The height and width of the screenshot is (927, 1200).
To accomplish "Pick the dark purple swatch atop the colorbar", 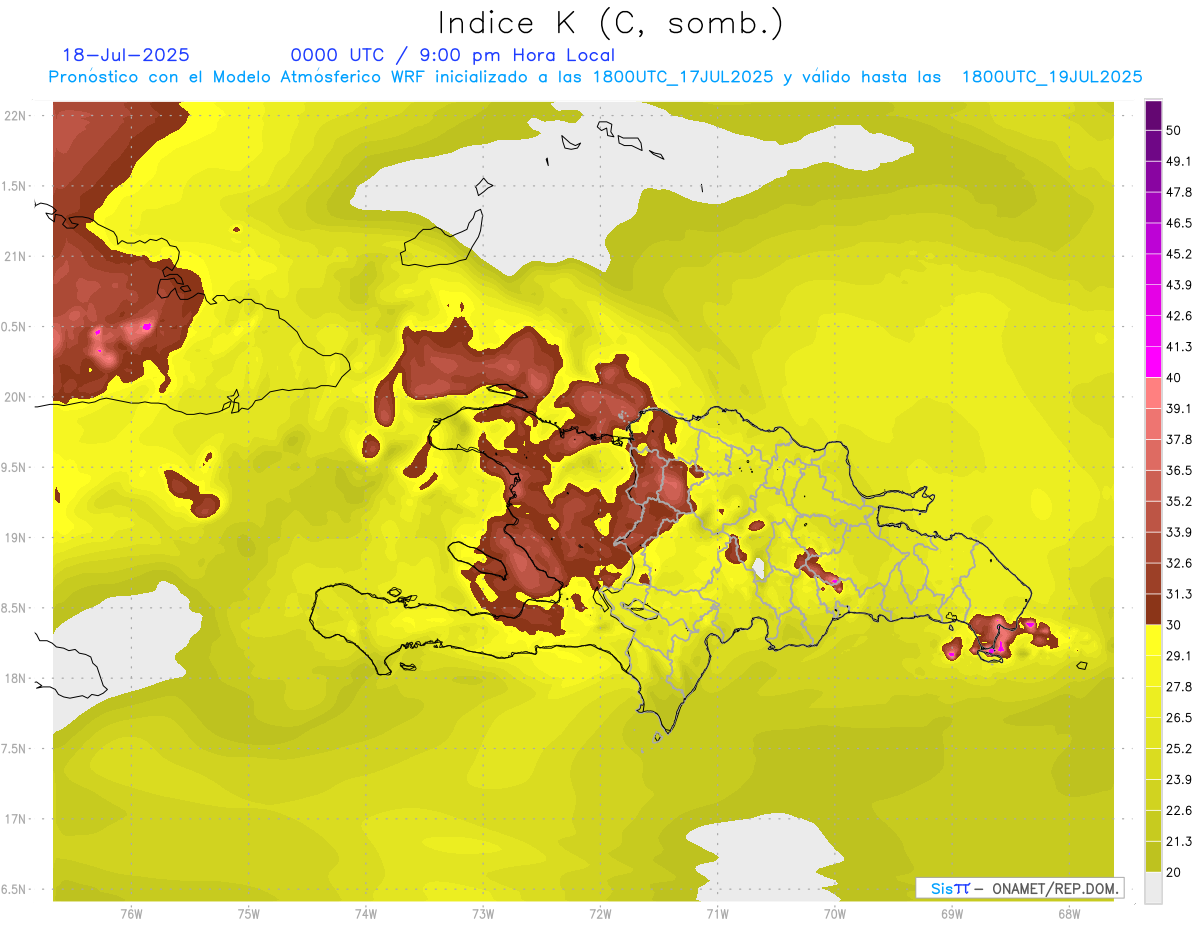I will pyautogui.click(x=1153, y=115).
